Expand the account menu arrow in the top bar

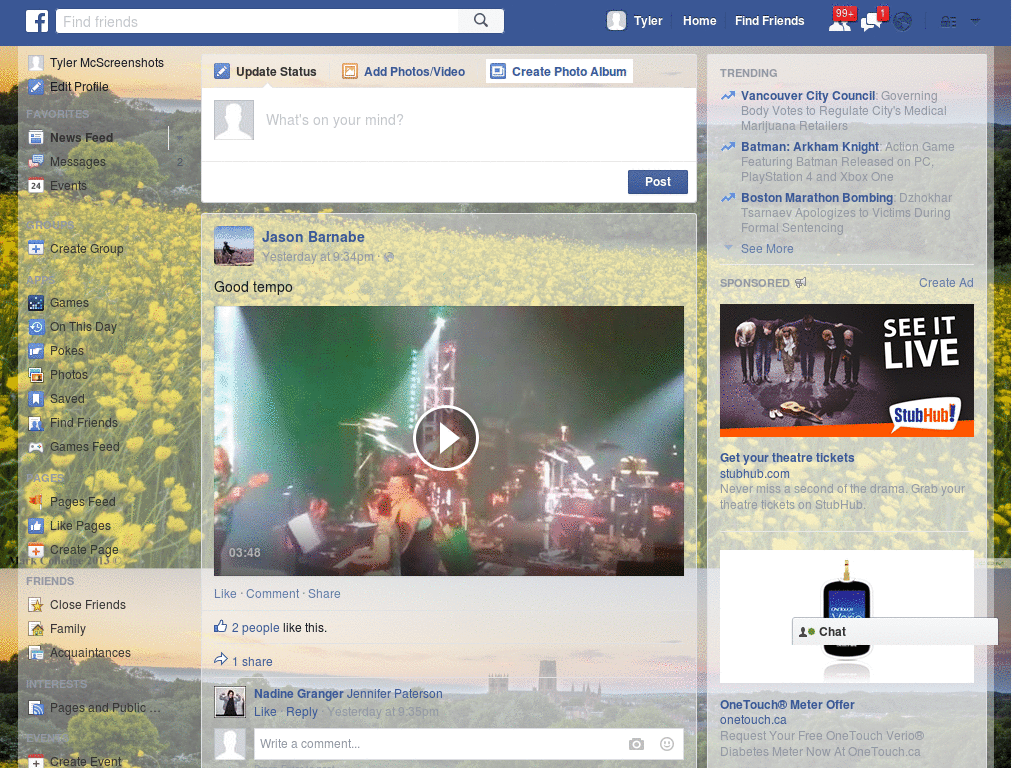[x=975, y=22]
